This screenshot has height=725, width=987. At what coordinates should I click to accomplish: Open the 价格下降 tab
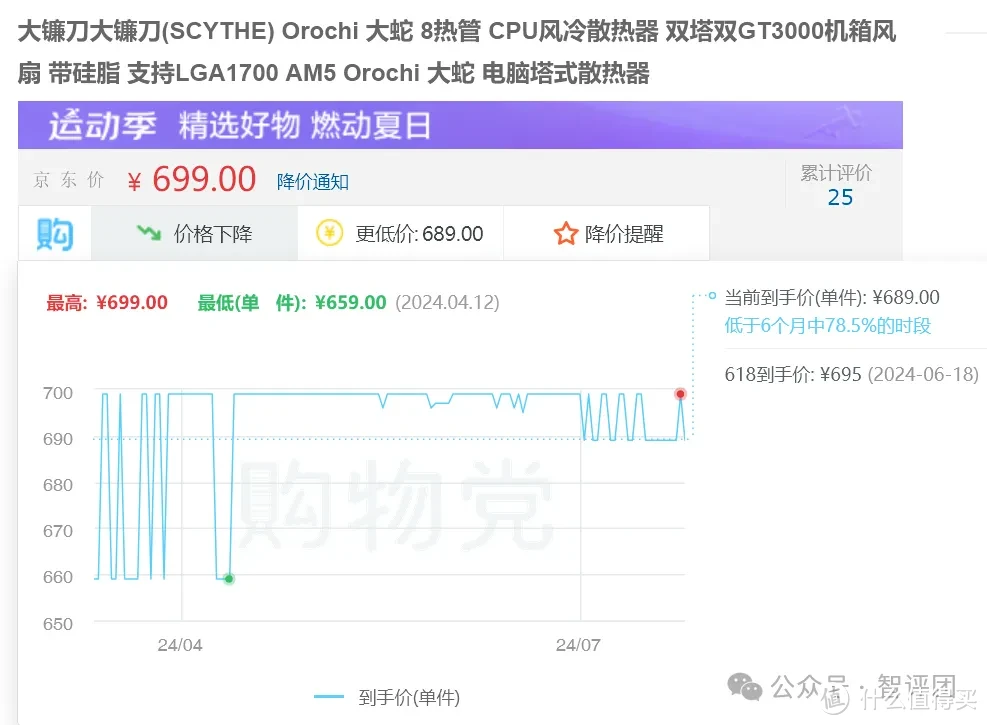pos(195,233)
